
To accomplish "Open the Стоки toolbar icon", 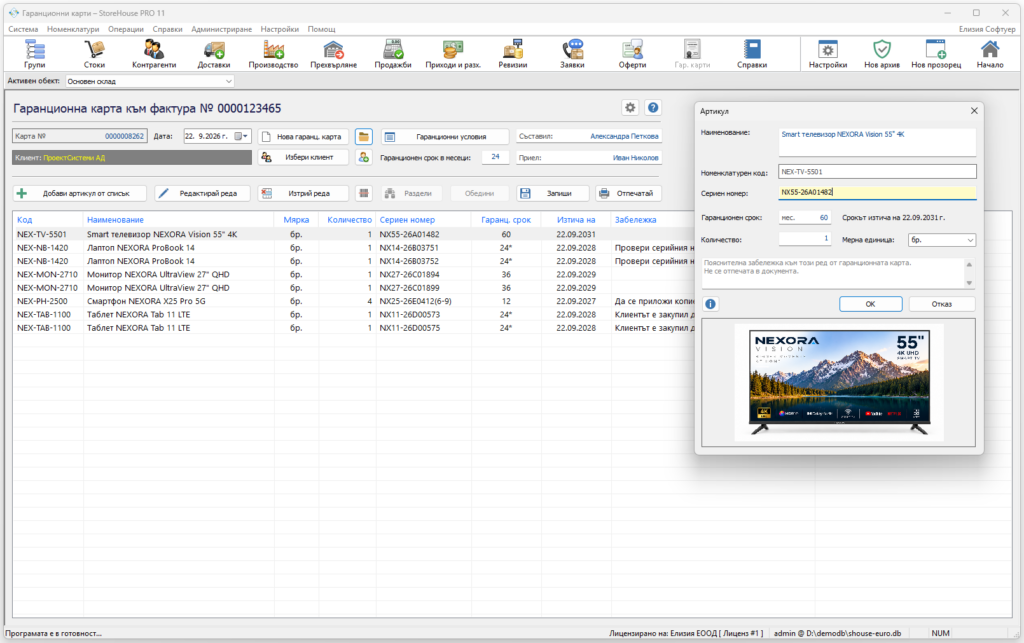I will click(x=94, y=54).
